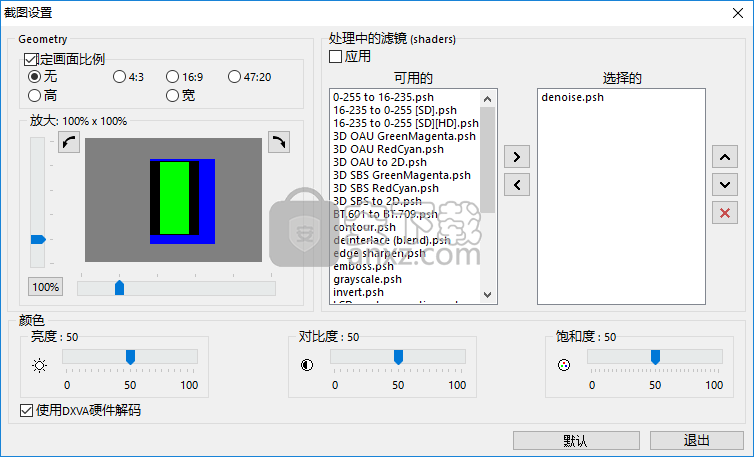Select the 高 radio option
Viewport: 754px width, 457px height.
pos(34,95)
